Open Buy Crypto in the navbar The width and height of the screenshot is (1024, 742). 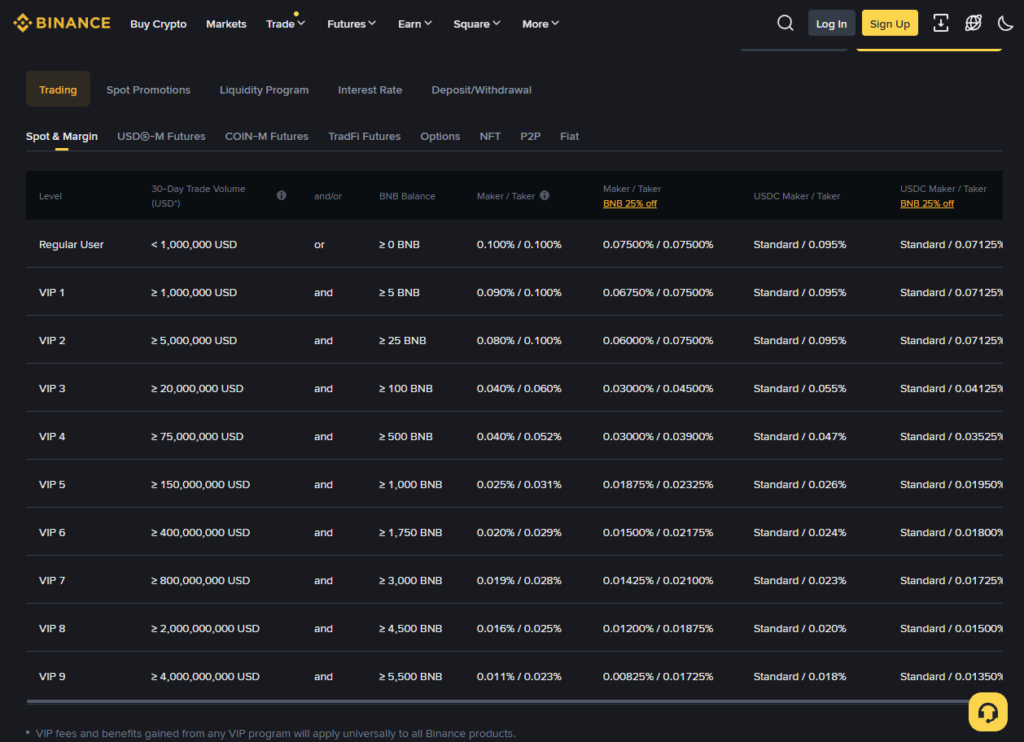tap(158, 24)
